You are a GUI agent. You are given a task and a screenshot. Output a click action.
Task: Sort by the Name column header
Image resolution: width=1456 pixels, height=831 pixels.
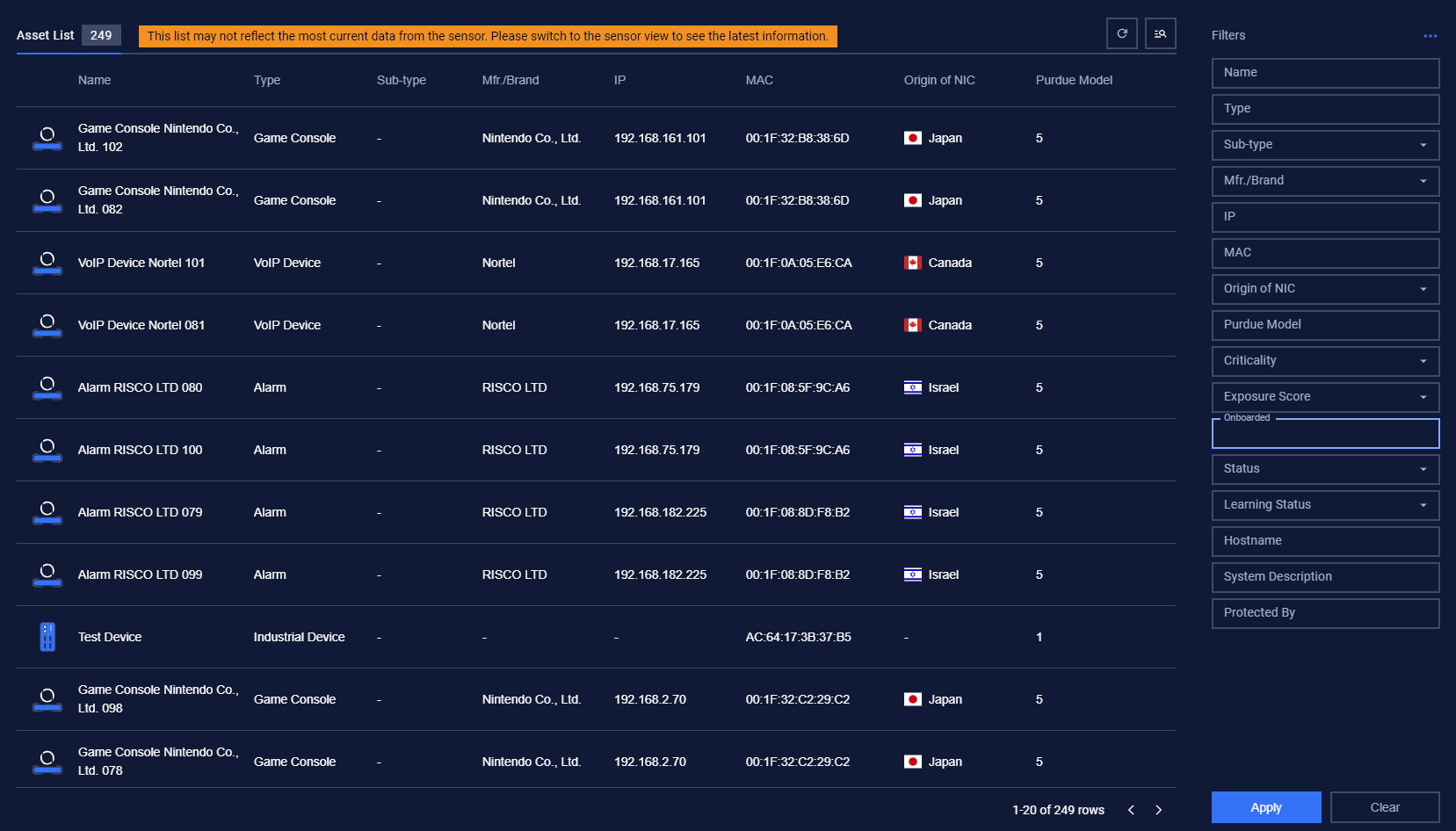pyautogui.click(x=94, y=80)
